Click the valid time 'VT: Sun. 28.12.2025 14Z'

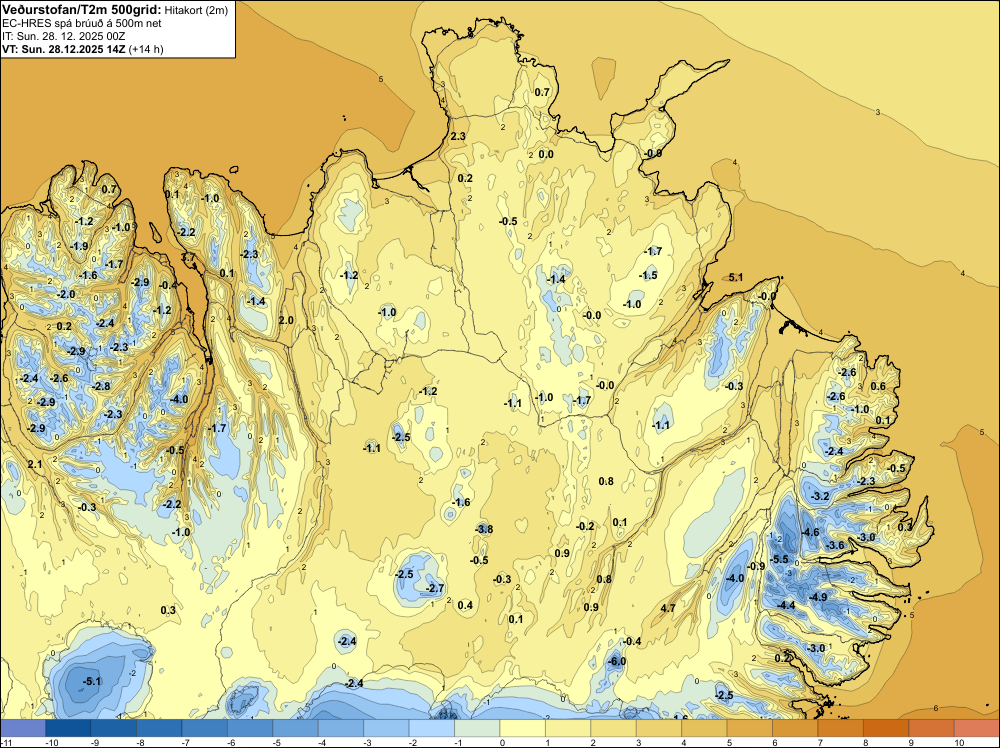pos(64,49)
